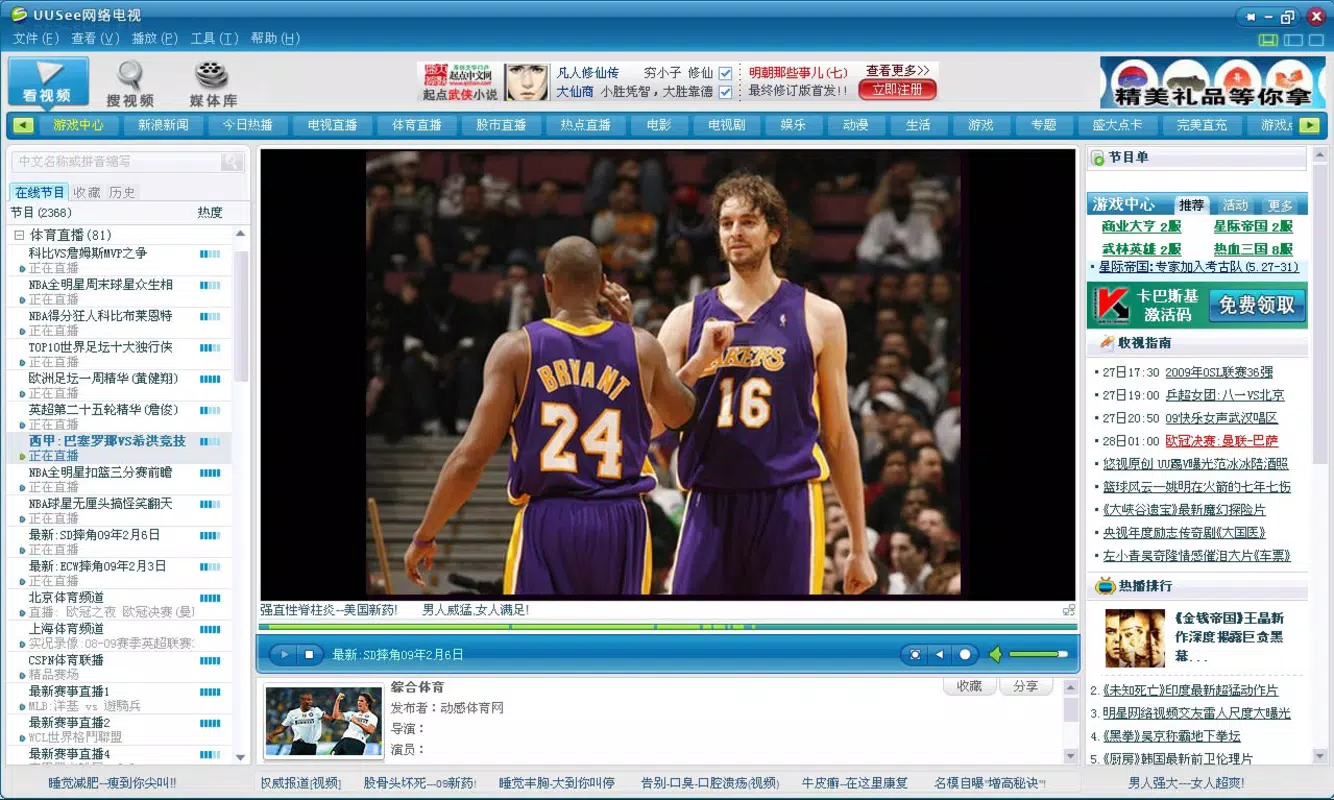
Task: Click the 起点中文网 logo in the ad banner
Action: (x=459, y=75)
